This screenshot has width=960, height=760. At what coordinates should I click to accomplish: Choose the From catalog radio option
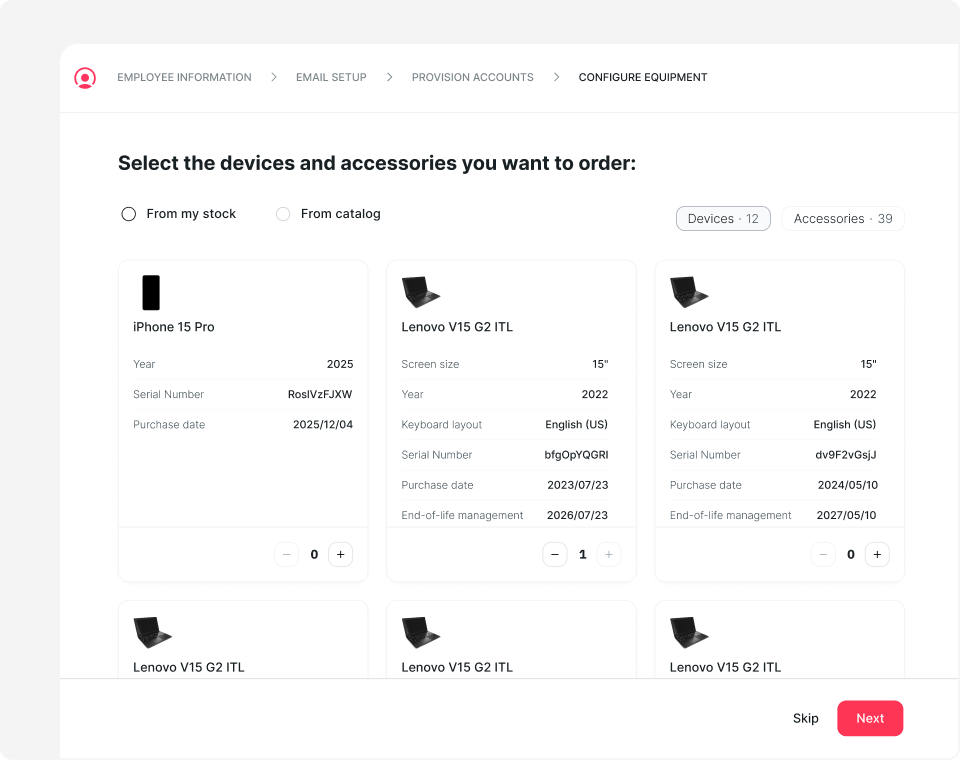(x=283, y=214)
